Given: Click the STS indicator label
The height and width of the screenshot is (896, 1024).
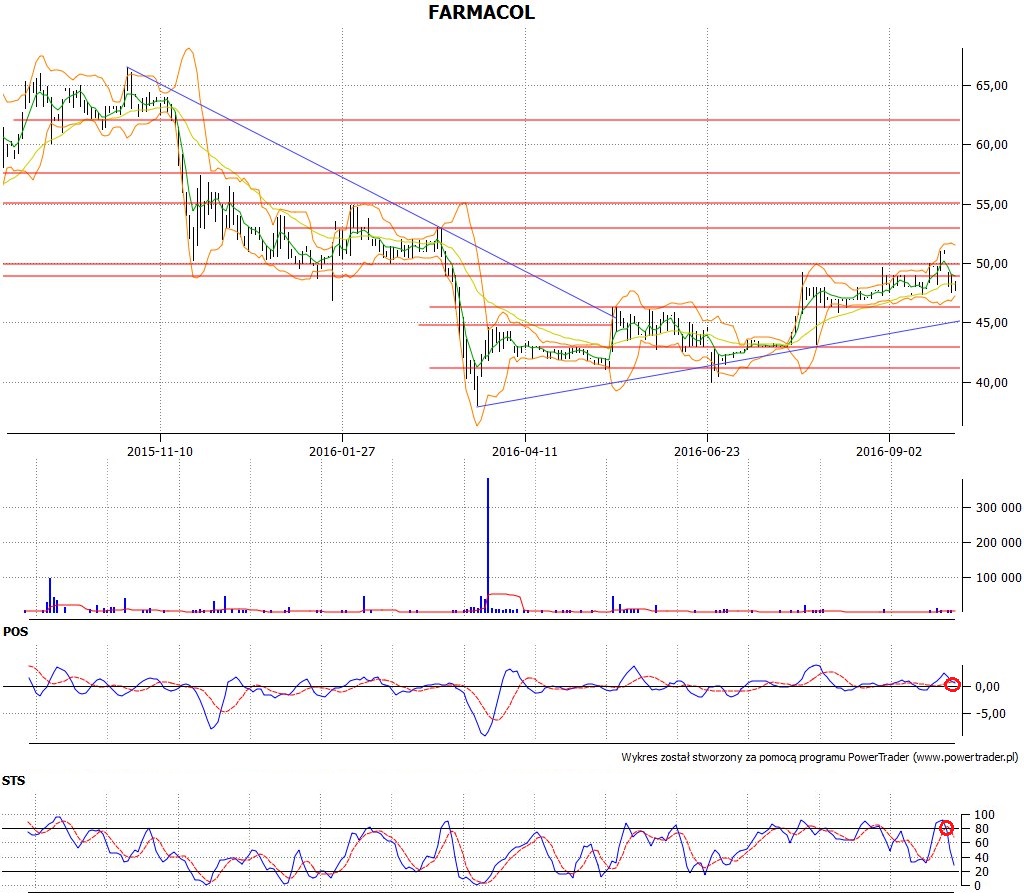Looking at the screenshot, I should click(13, 780).
